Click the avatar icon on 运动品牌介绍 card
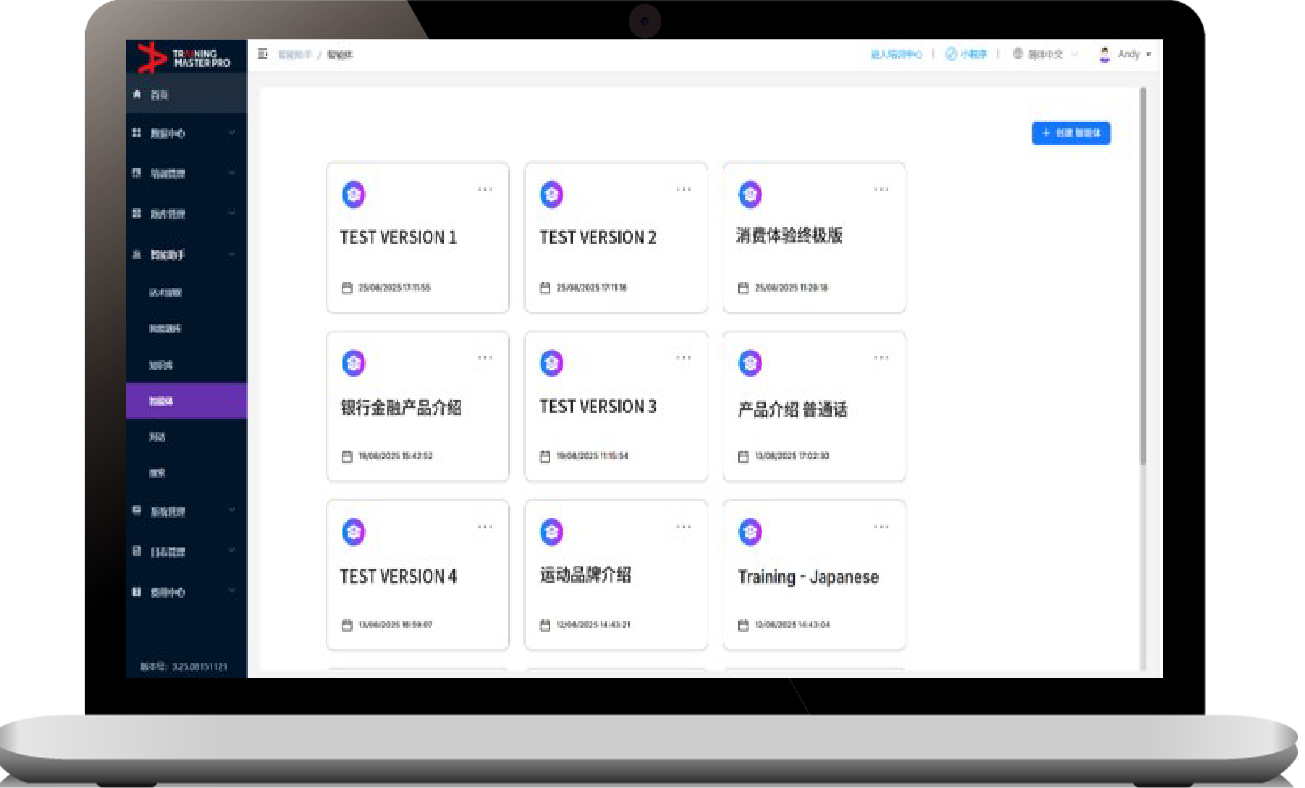This screenshot has width=1305, height=788. click(551, 532)
